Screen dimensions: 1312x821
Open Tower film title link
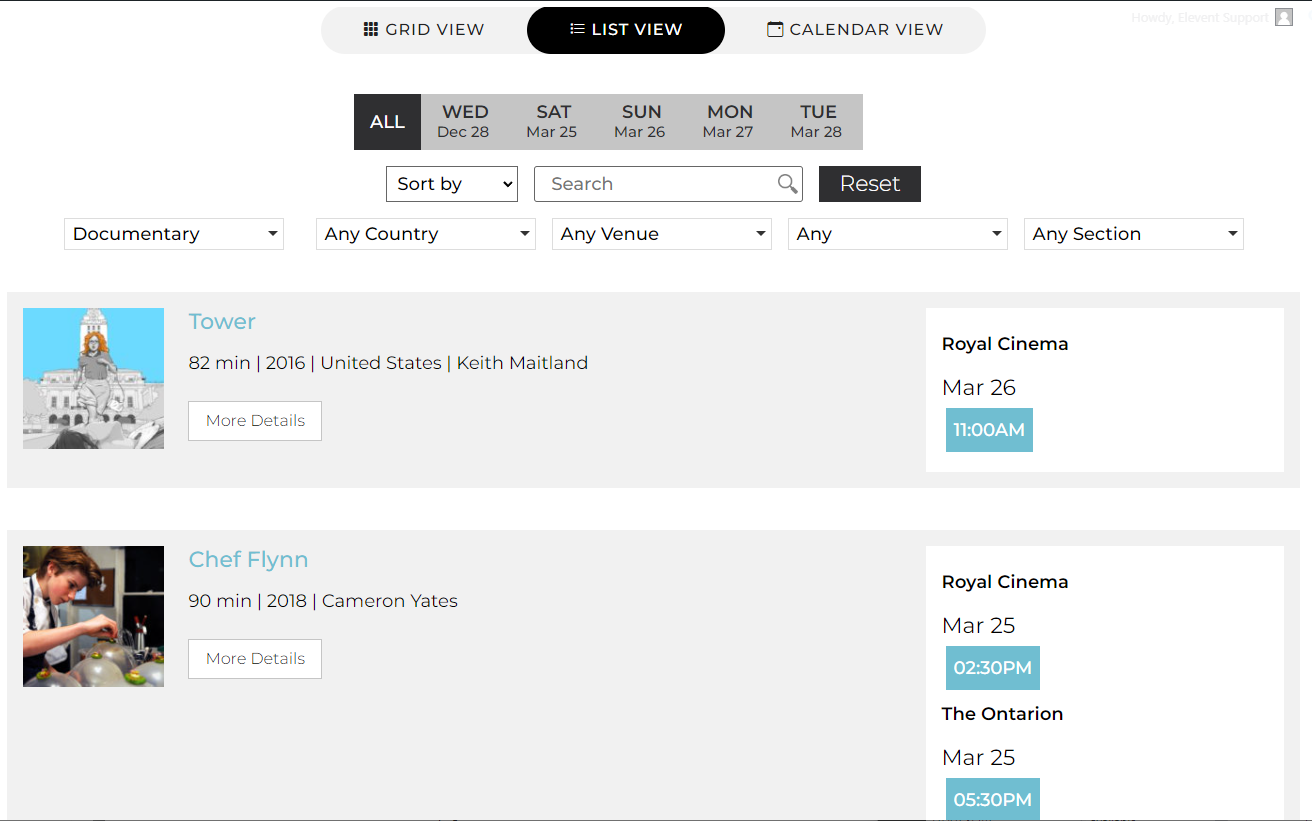(x=222, y=322)
